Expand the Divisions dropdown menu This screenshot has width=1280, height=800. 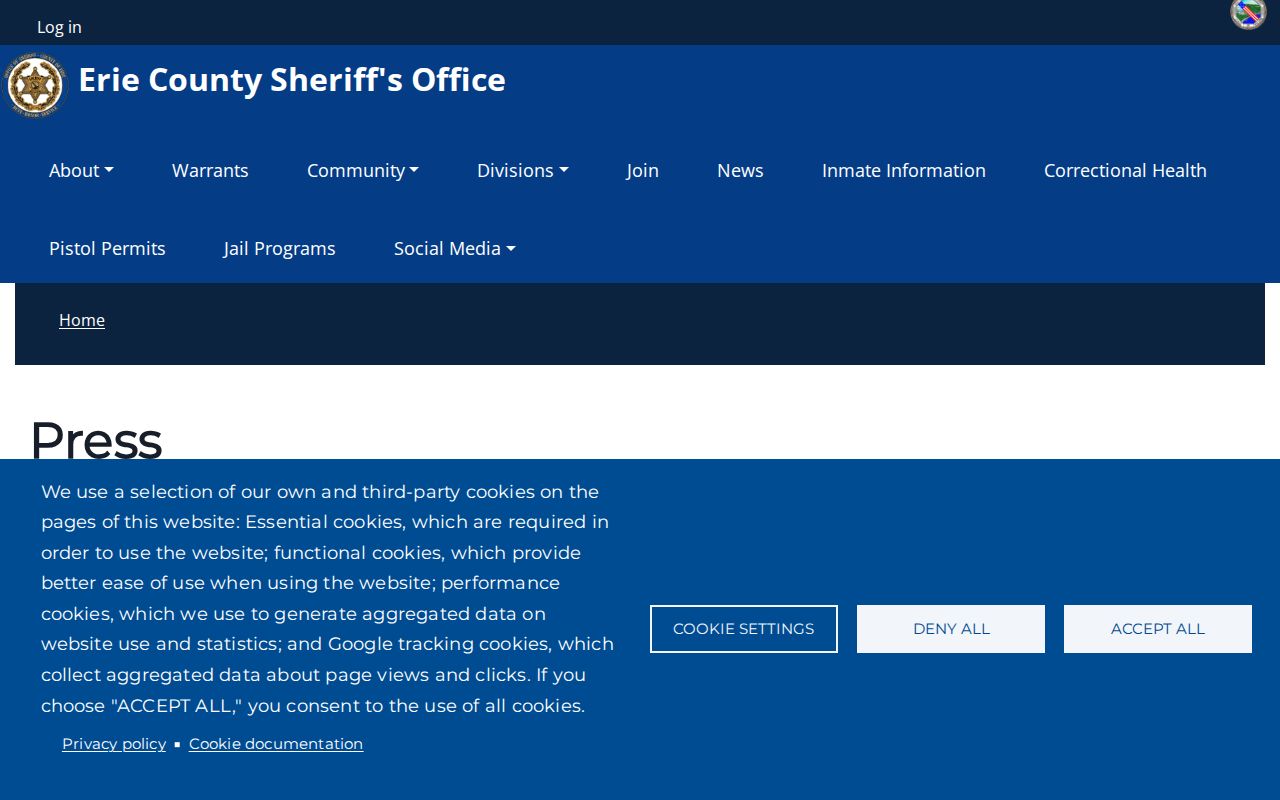pos(523,170)
